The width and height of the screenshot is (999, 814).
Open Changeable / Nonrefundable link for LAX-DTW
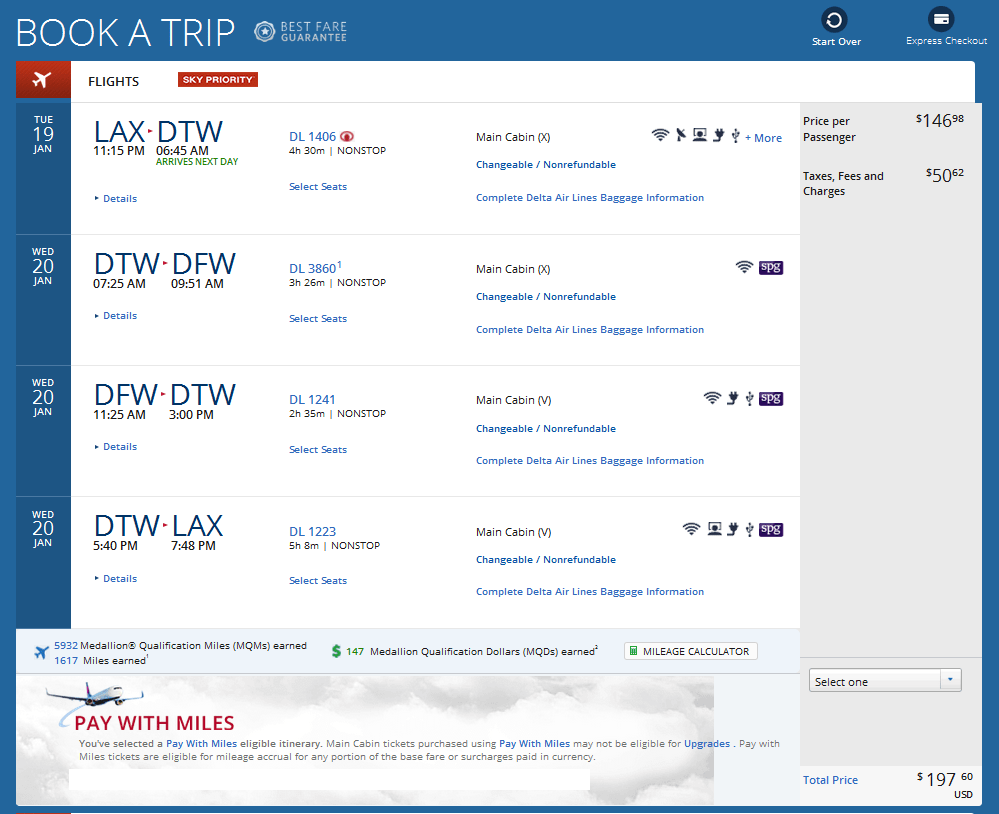click(x=546, y=165)
